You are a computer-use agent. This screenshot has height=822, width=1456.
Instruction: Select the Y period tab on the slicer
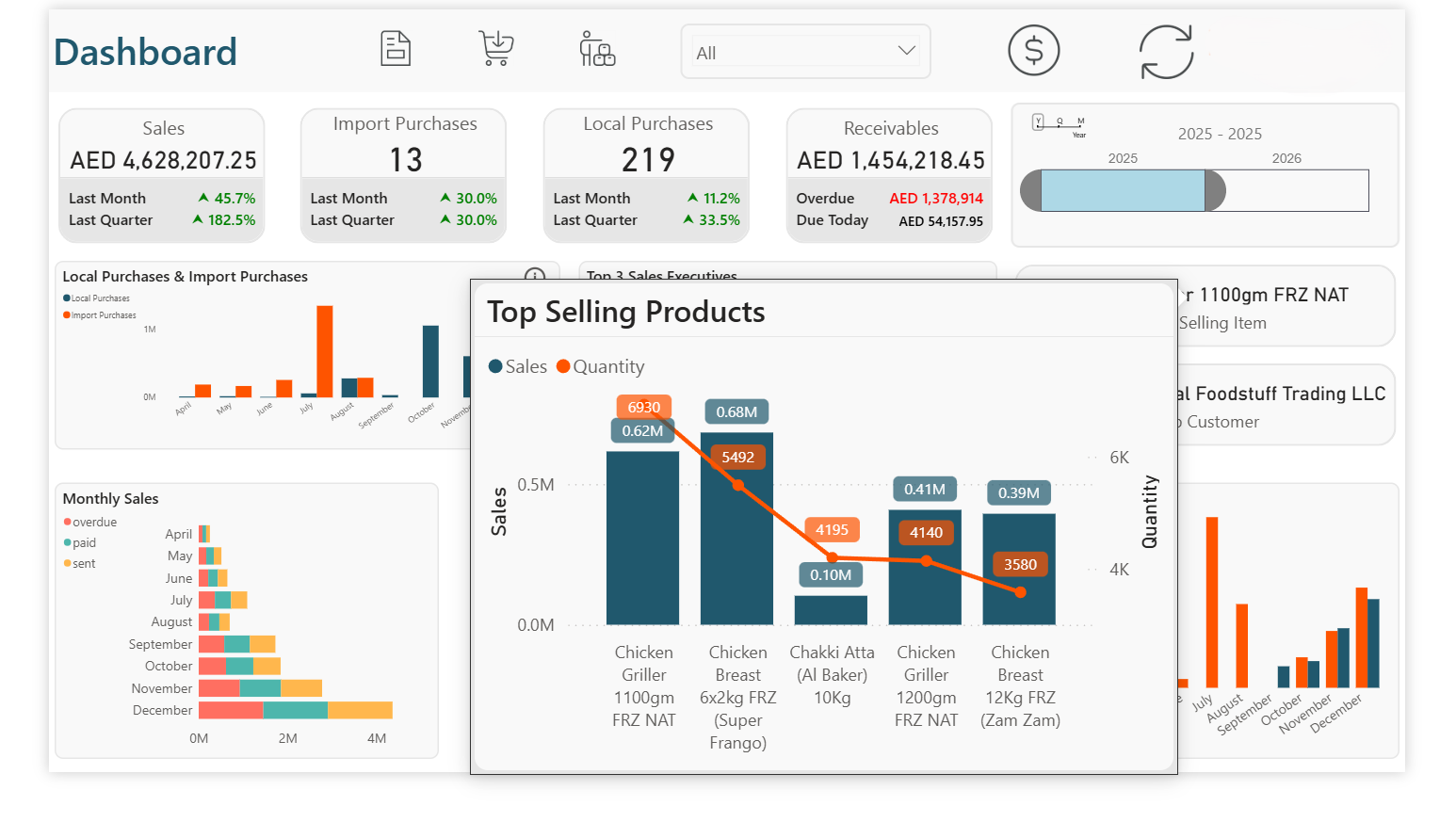point(1038,121)
